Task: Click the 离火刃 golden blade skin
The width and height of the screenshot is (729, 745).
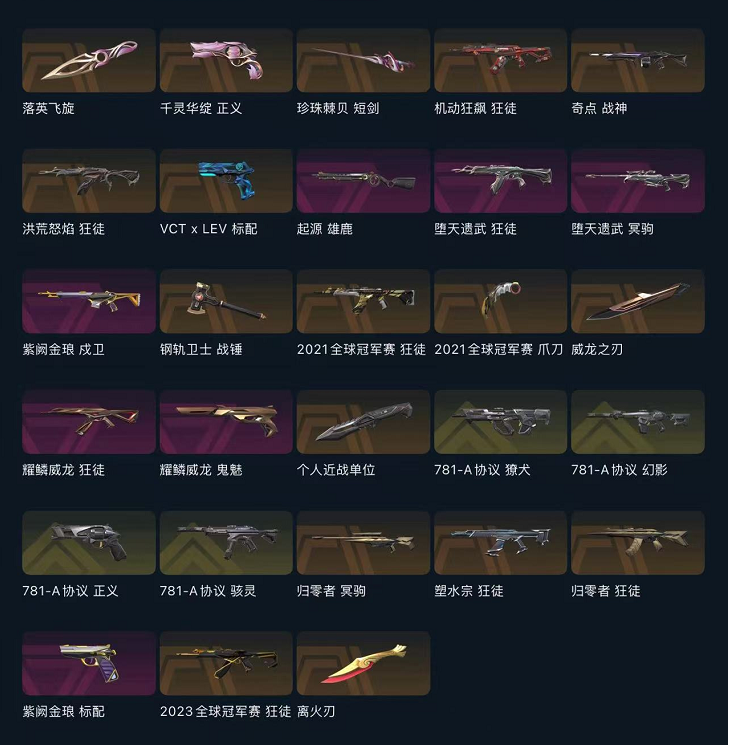Action: (364, 663)
